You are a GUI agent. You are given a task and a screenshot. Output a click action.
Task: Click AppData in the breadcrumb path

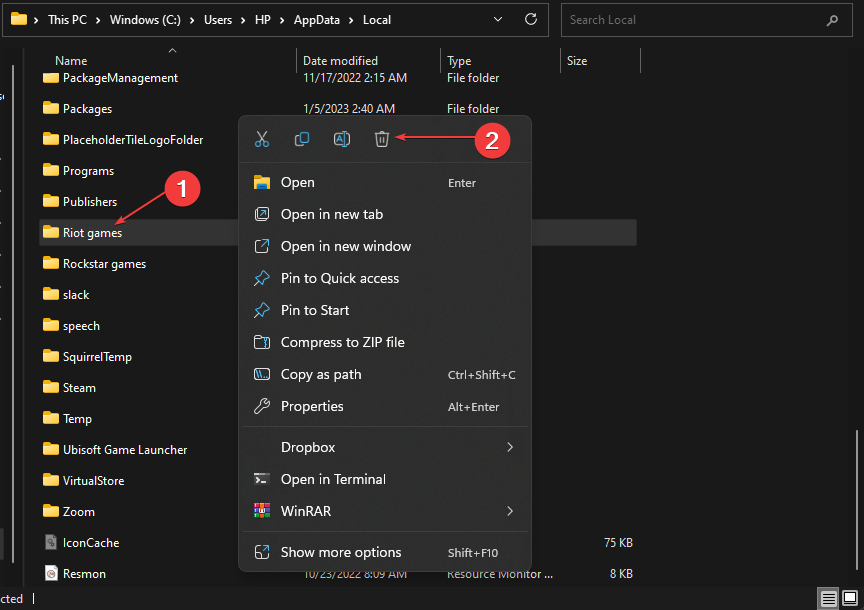coord(316,20)
